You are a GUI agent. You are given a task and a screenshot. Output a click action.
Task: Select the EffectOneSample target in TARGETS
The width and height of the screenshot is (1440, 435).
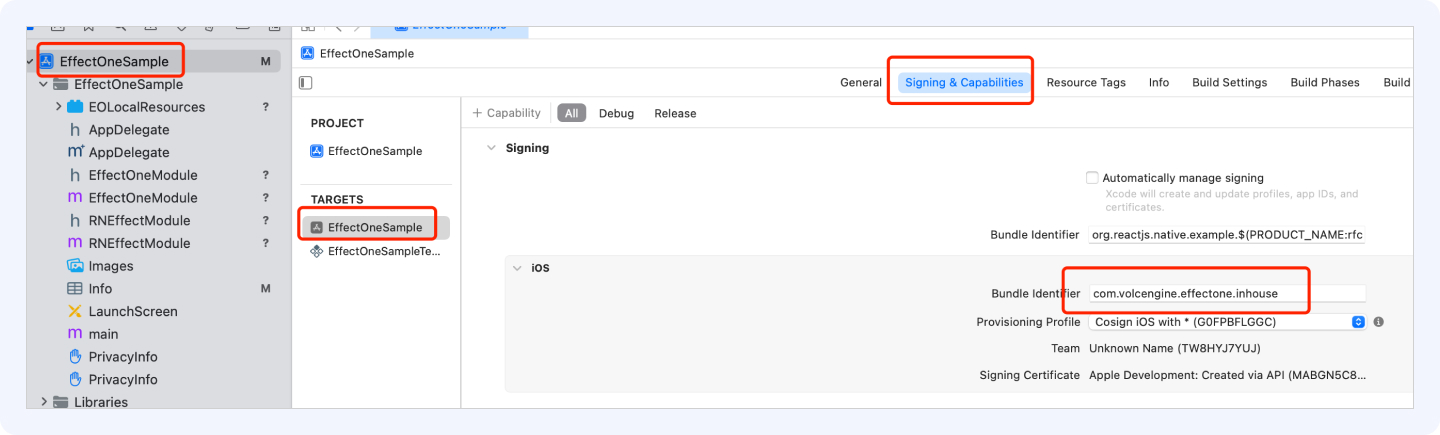point(375,227)
